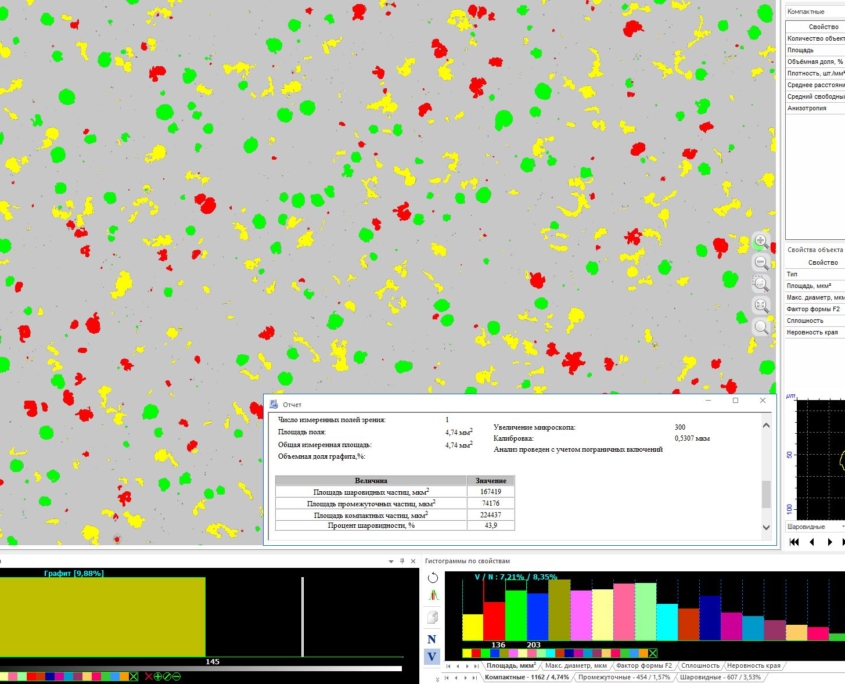Click the green slashed circle icon
This screenshot has height=684, width=845.
click(x=167, y=676)
